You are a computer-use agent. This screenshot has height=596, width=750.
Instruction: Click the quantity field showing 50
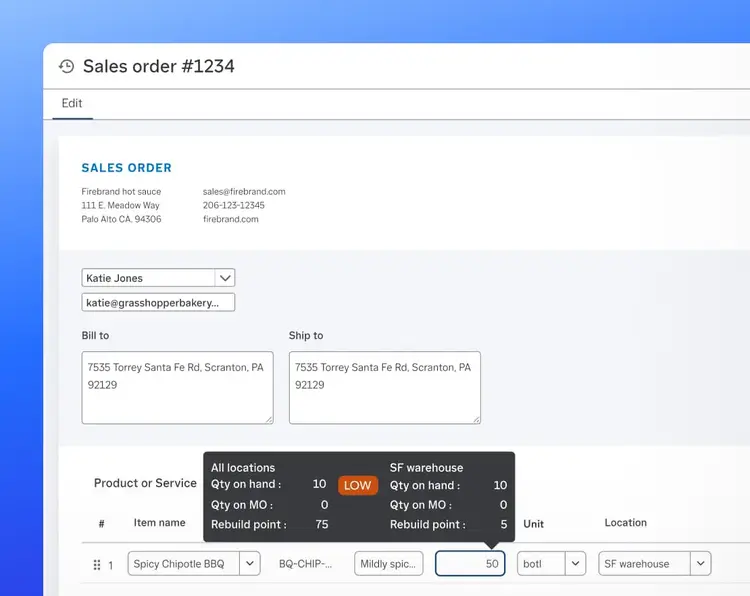pyautogui.click(x=470, y=563)
